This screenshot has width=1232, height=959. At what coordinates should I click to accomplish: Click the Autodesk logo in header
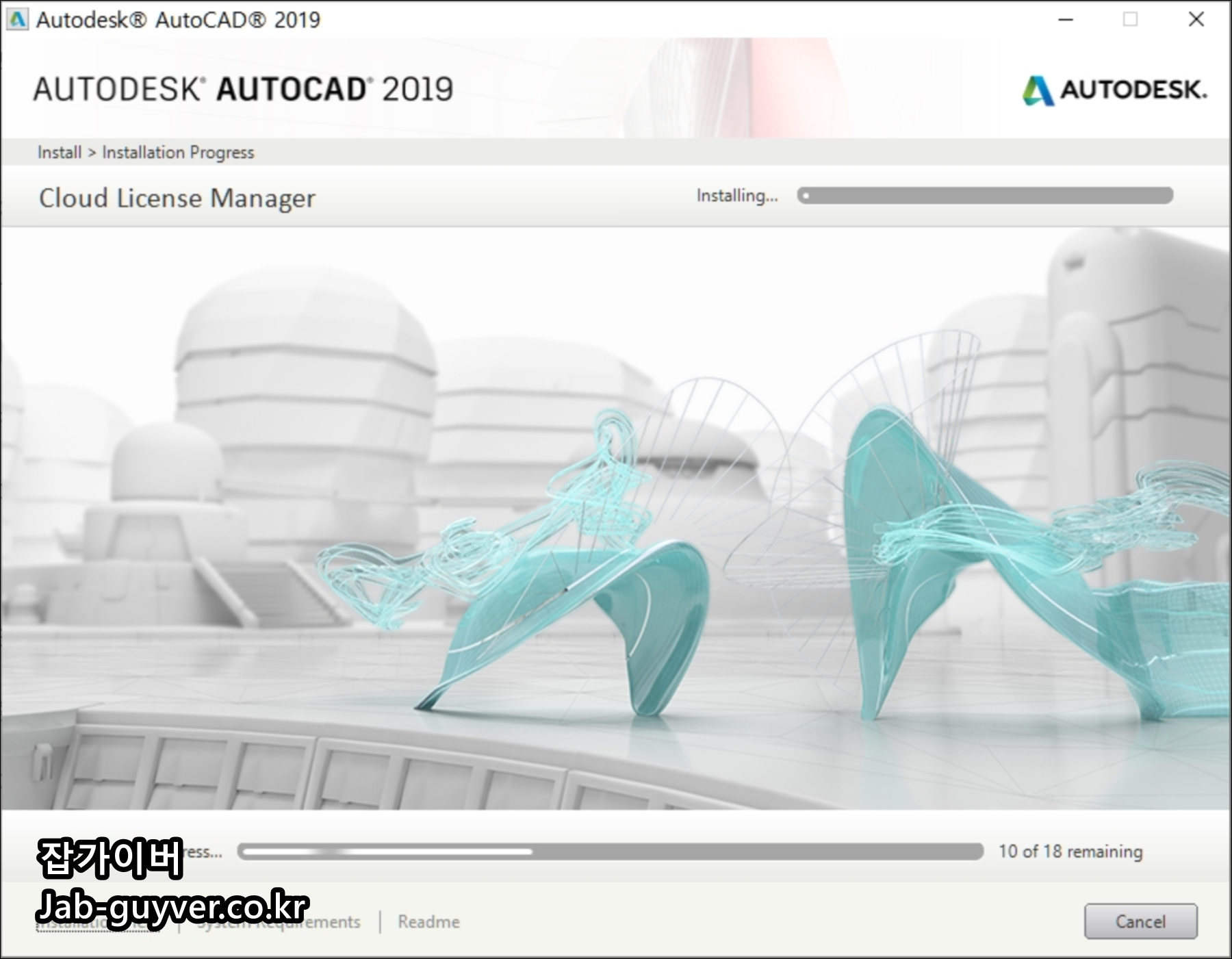pos(1114,90)
